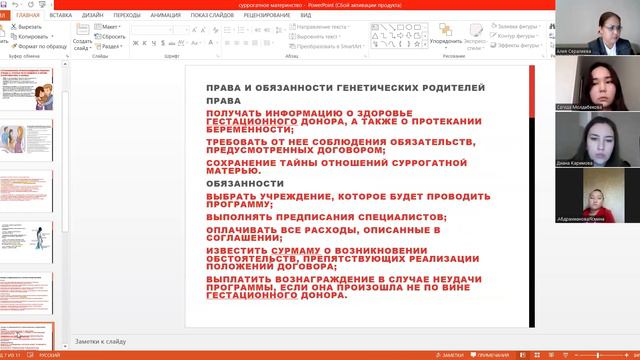
Task: Align text right icon
Action: click(x=245, y=43)
